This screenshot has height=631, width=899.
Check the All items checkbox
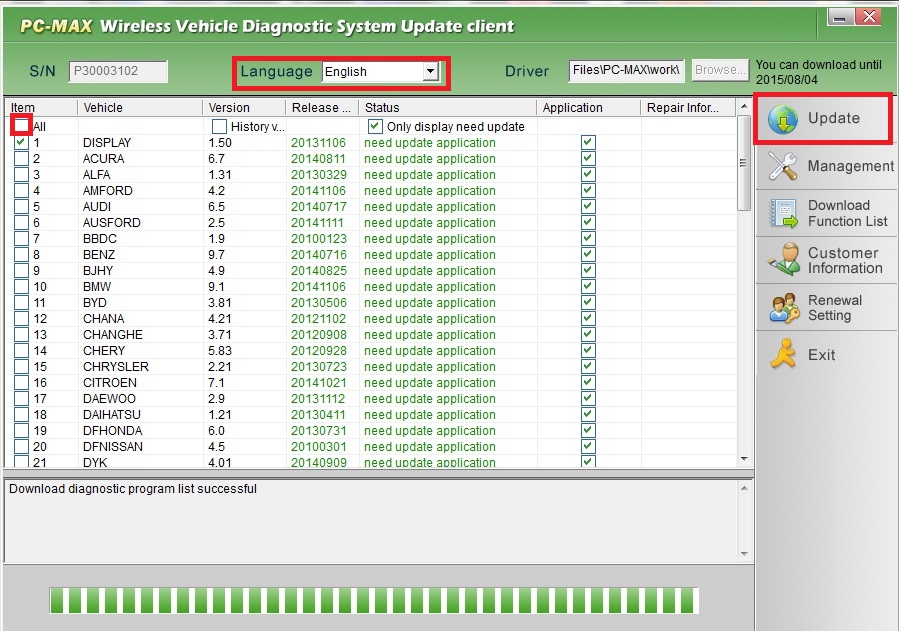coord(21,126)
